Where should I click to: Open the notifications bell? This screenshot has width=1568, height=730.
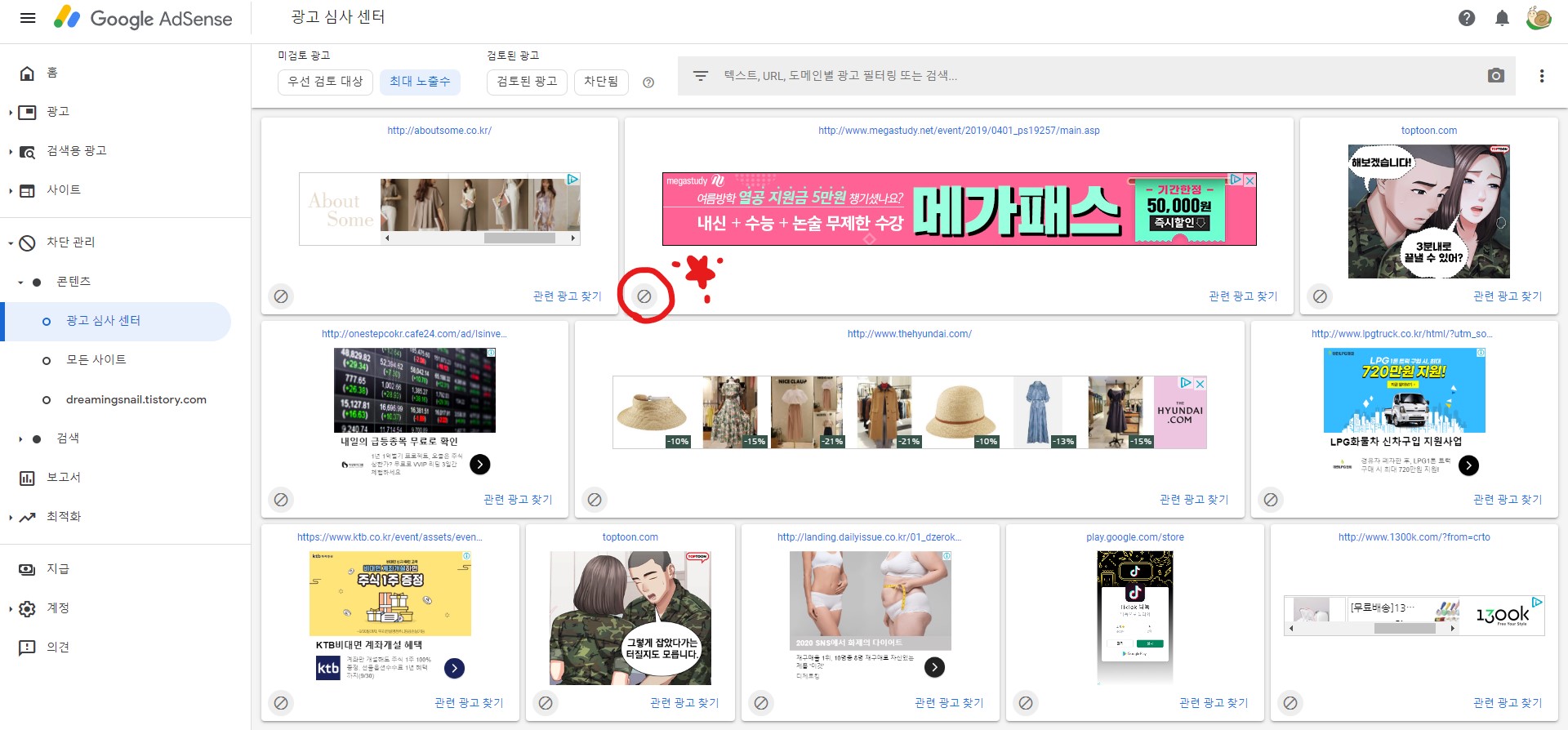[1502, 18]
